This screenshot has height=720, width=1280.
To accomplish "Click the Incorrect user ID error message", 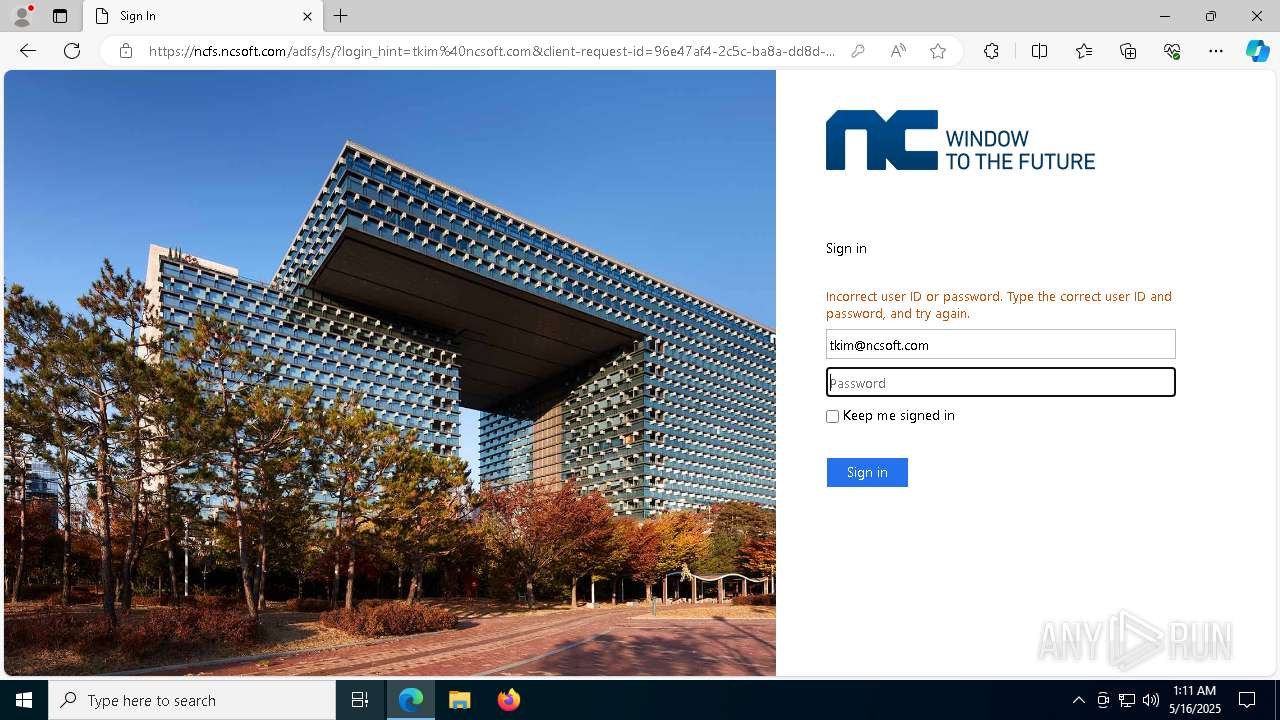I will [x=999, y=305].
